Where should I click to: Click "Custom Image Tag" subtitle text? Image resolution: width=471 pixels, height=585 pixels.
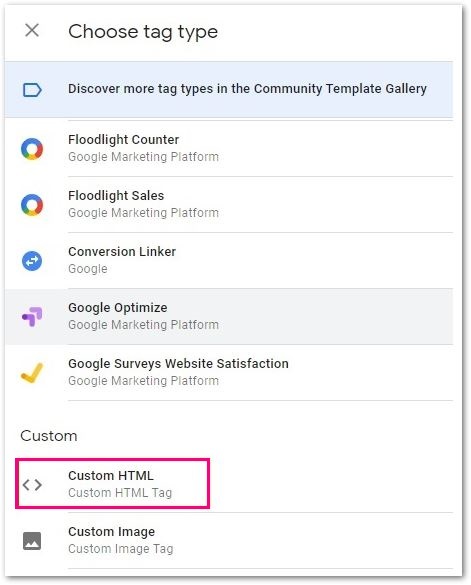pyautogui.click(x=121, y=549)
